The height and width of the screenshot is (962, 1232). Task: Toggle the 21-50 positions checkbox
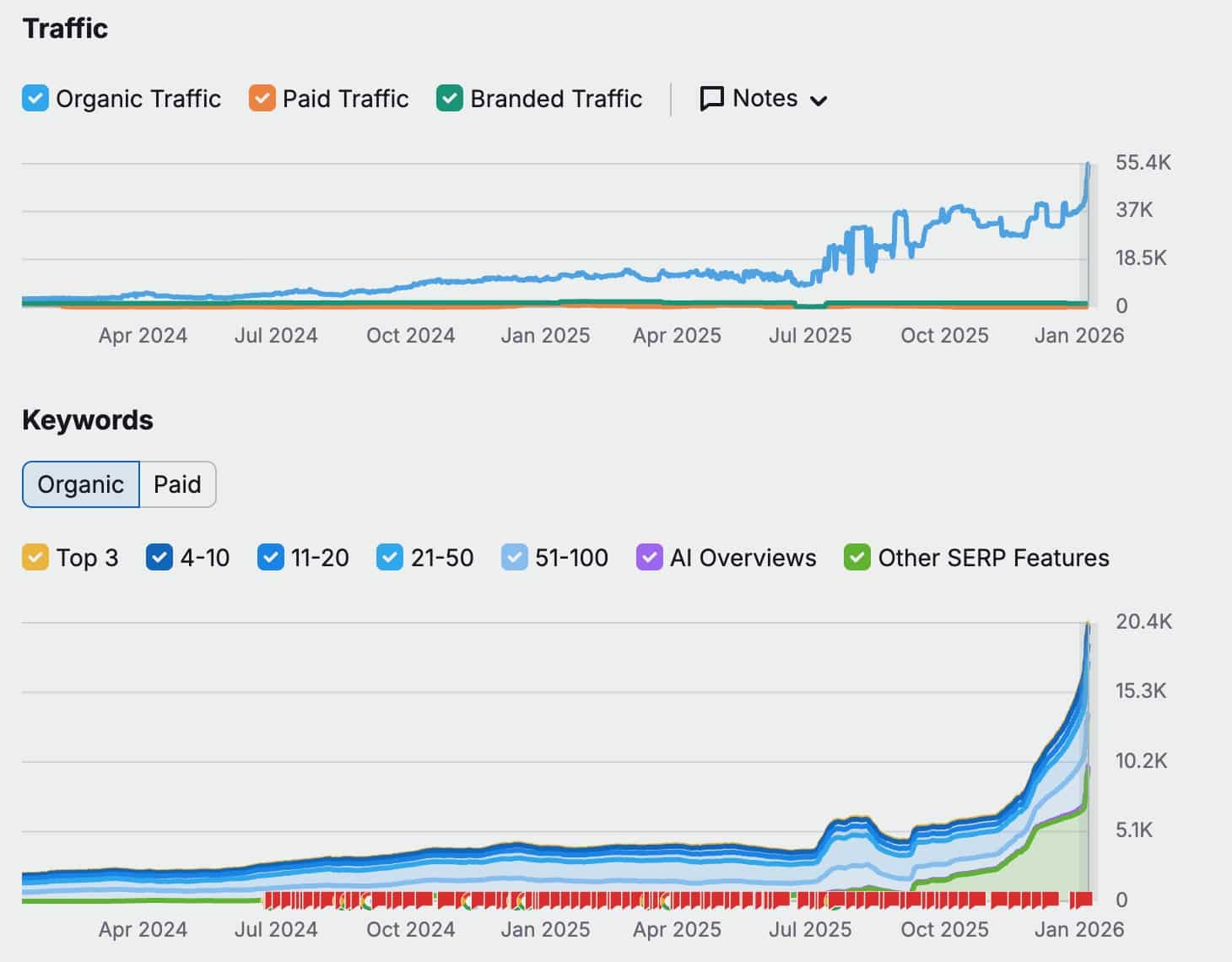(390, 558)
